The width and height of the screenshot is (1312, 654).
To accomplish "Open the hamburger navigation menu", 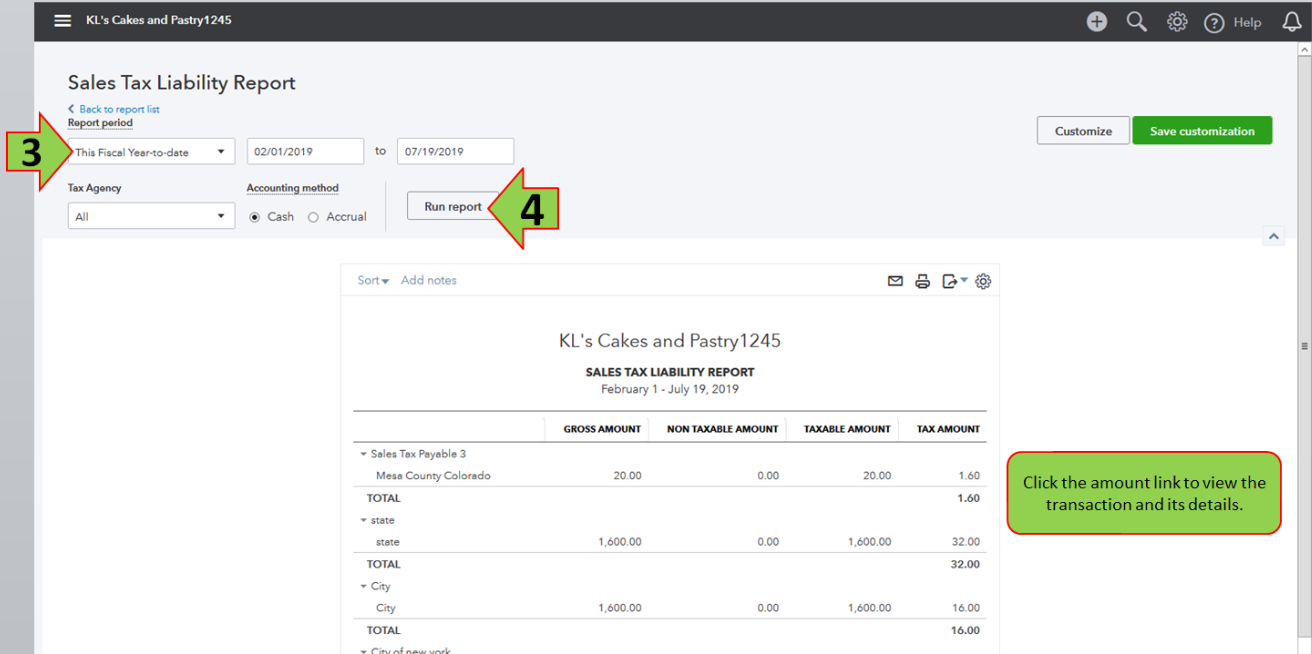I will point(63,21).
